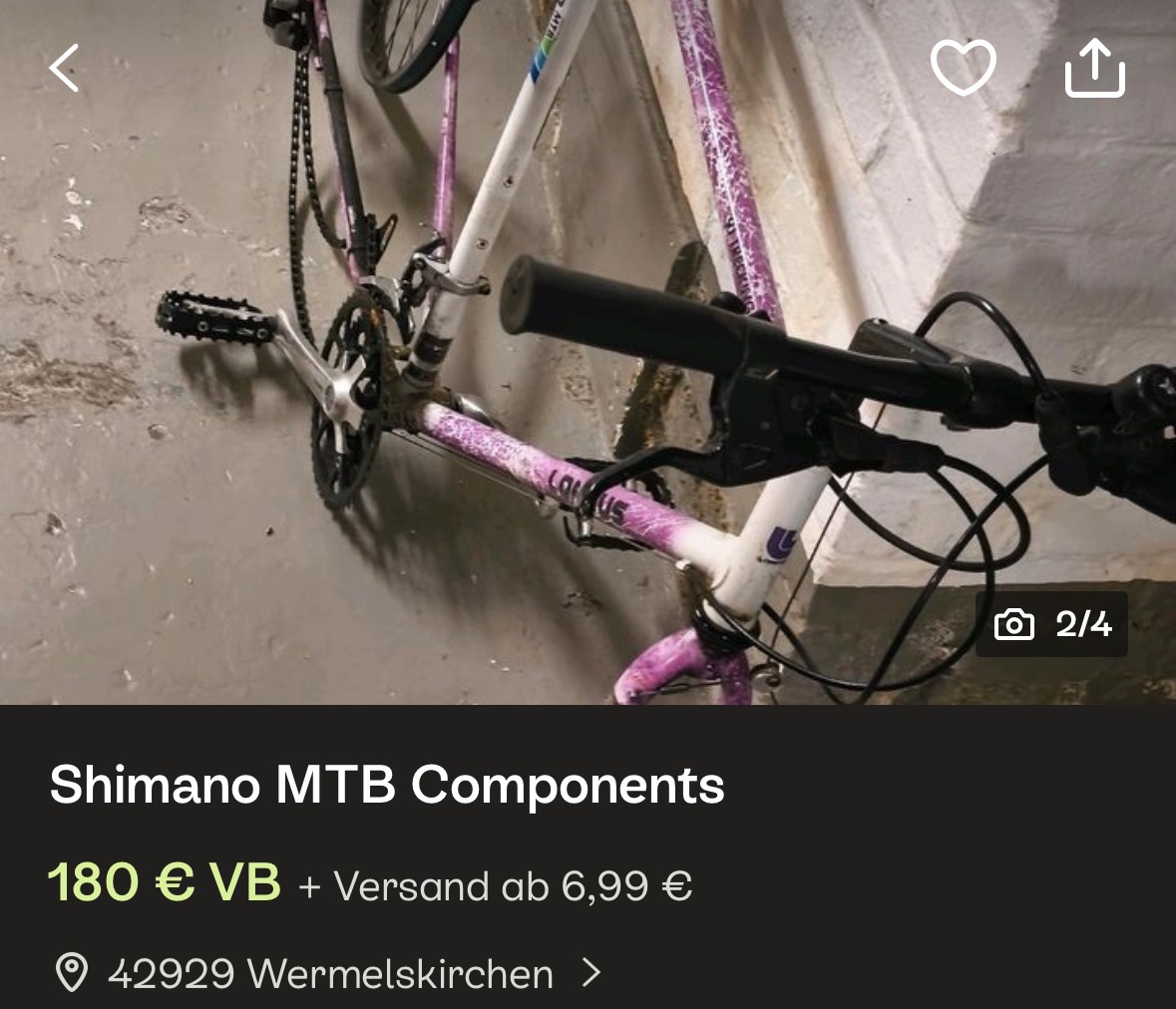
Task: Tap the camera icon in photo counter
Action: coord(1014,624)
